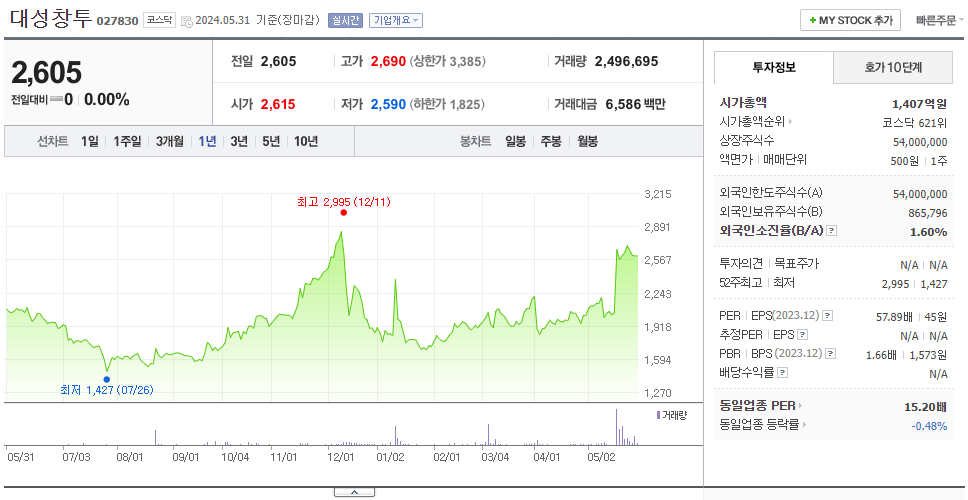The image size is (968, 500).
Task: Collapse the chart with bottom chevron handle
Action: click(x=354, y=492)
